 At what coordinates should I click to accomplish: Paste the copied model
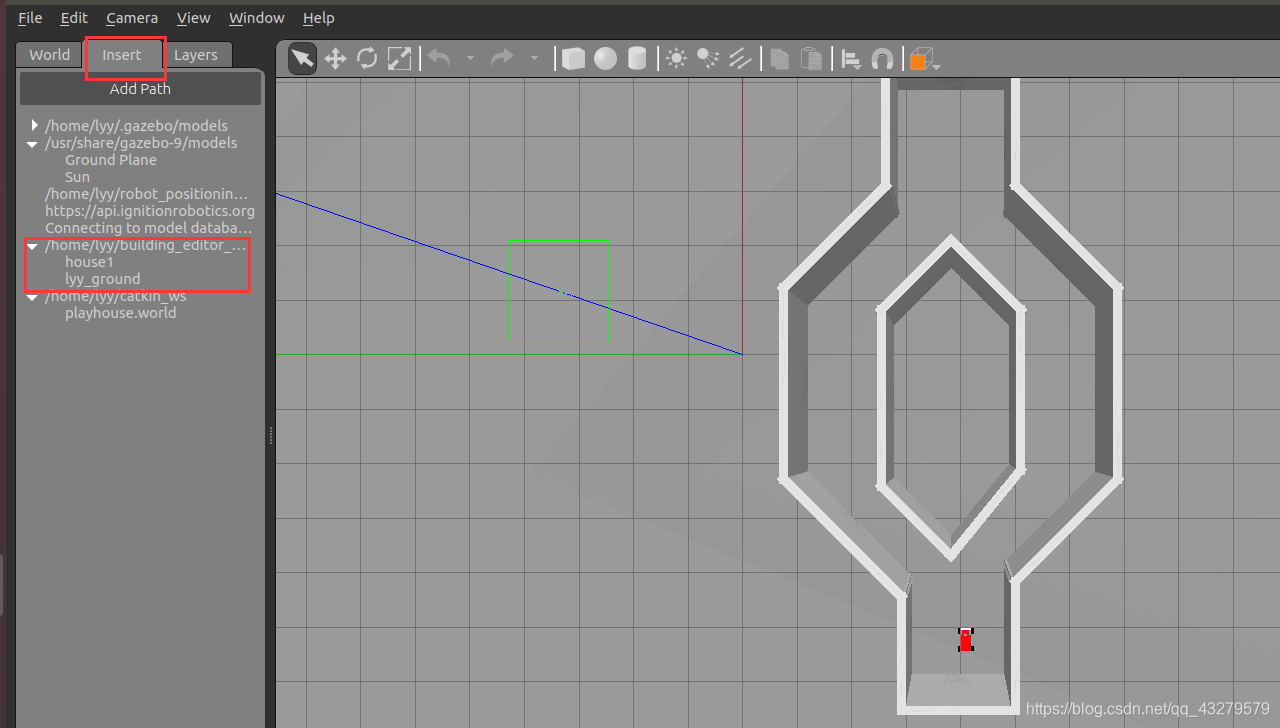(812, 59)
